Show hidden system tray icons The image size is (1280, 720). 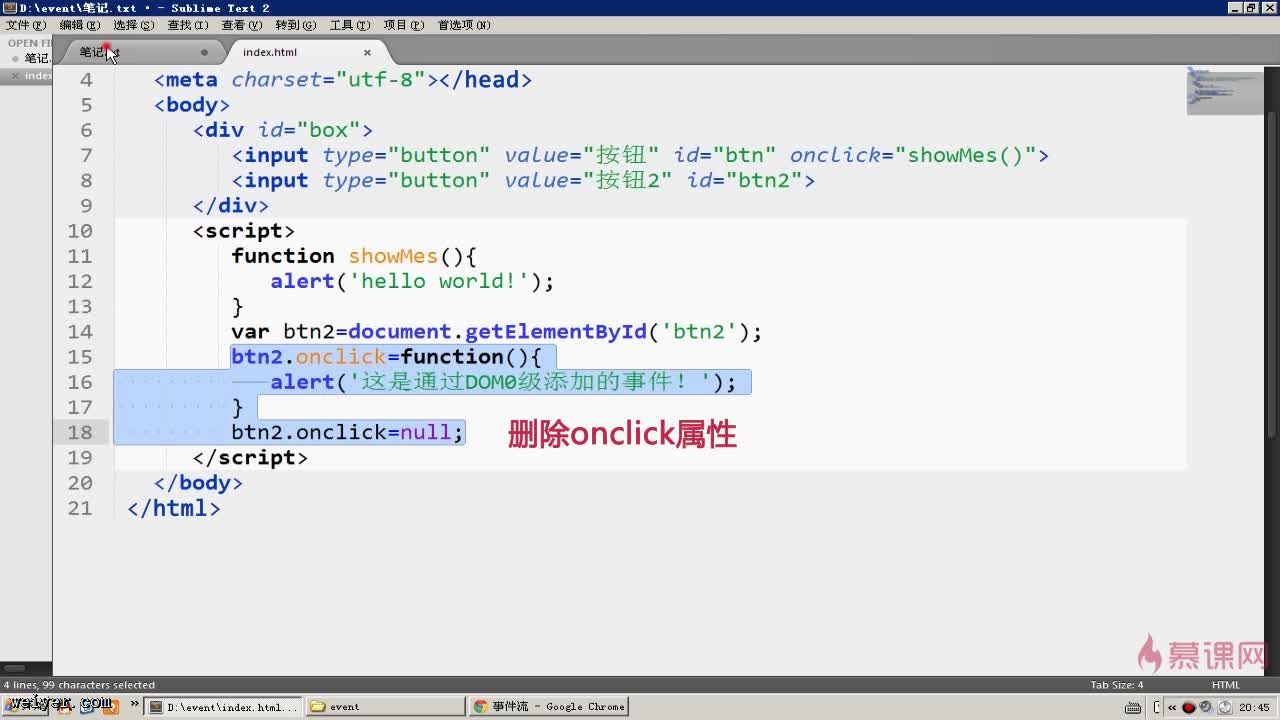[1172, 707]
